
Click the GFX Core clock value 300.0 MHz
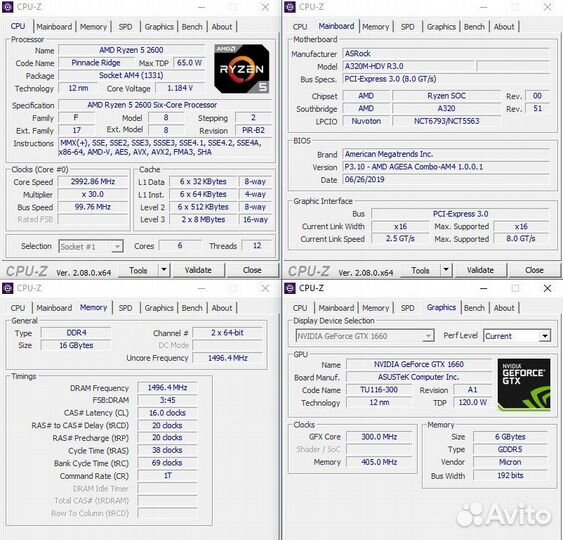click(379, 437)
